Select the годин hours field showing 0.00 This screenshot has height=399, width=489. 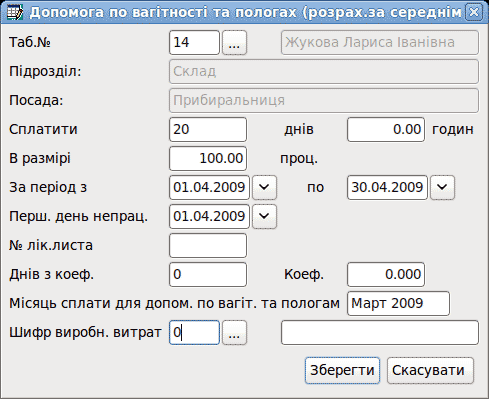pyautogui.click(x=386, y=129)
